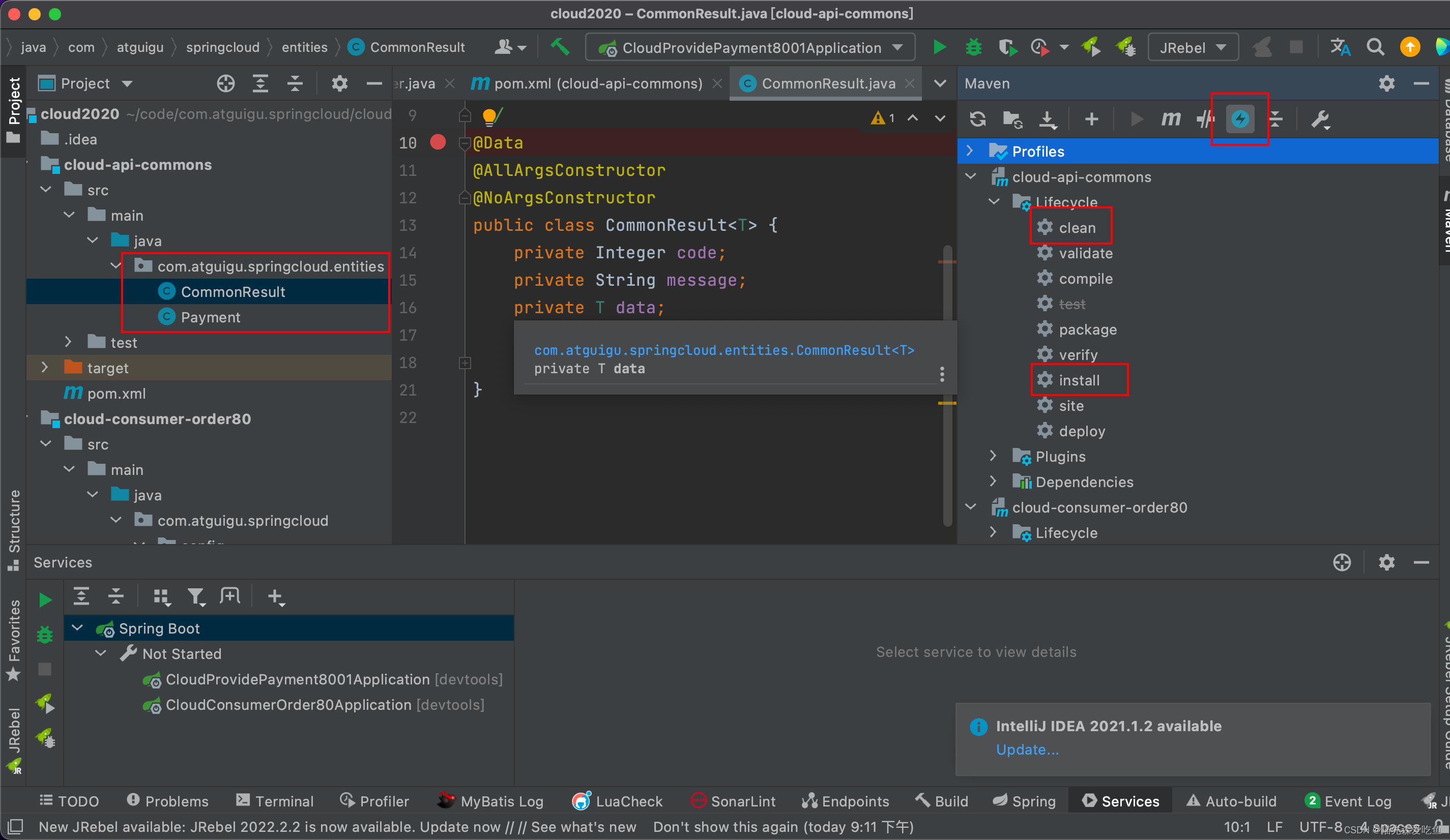Collapse all in the Maven tool window
Screen dimensions: 1450x840
click(1275, 119)
